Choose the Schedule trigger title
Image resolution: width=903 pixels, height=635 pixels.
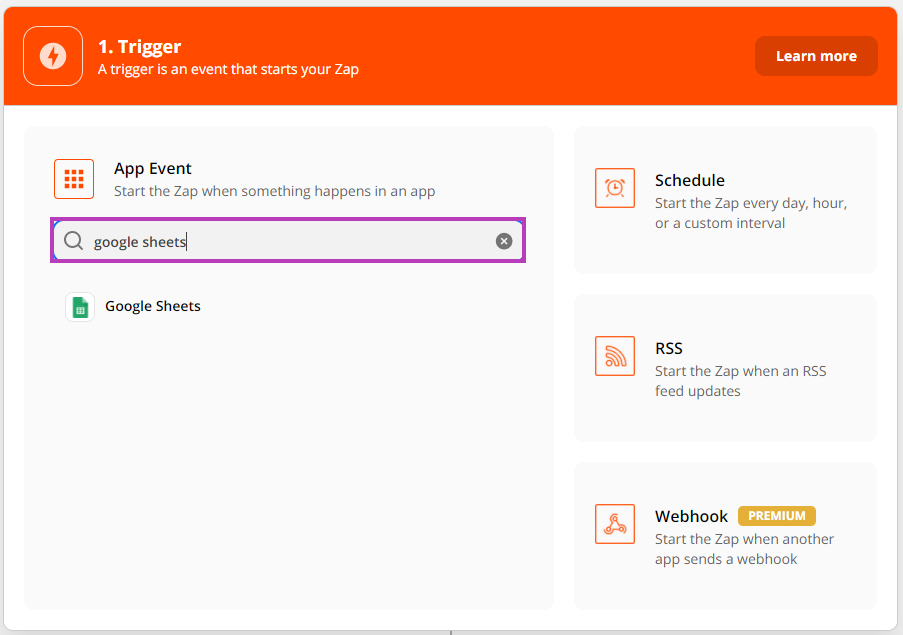point(689,180)
